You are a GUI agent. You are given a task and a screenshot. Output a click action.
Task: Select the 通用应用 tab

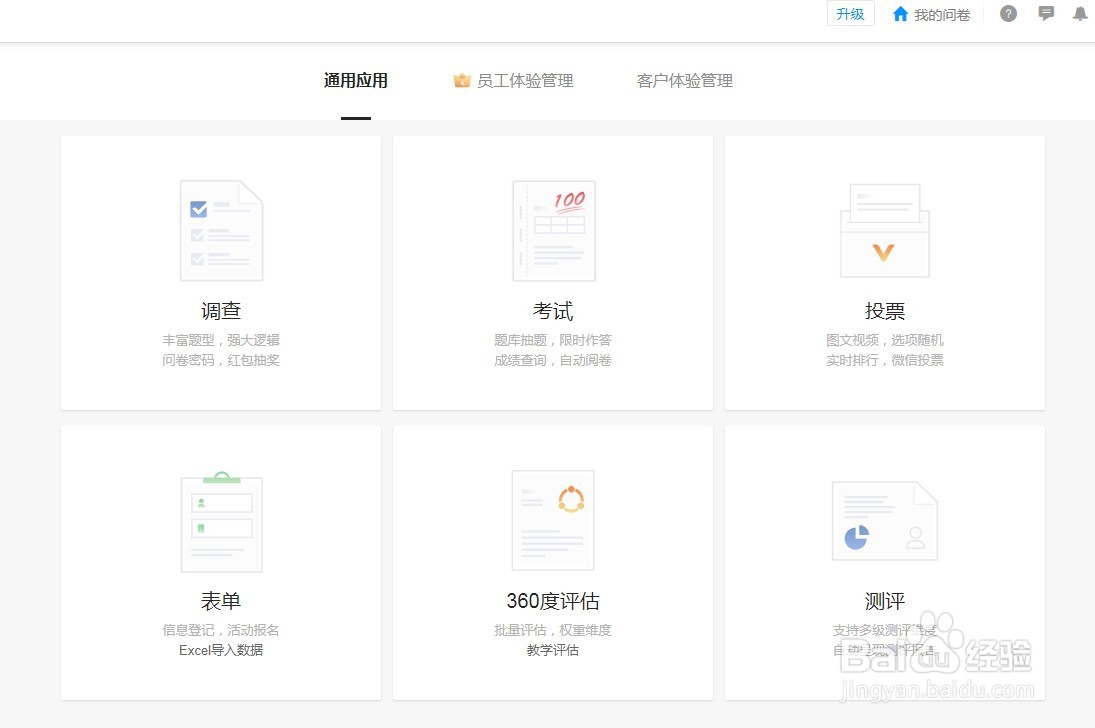[x=355, y=81]
